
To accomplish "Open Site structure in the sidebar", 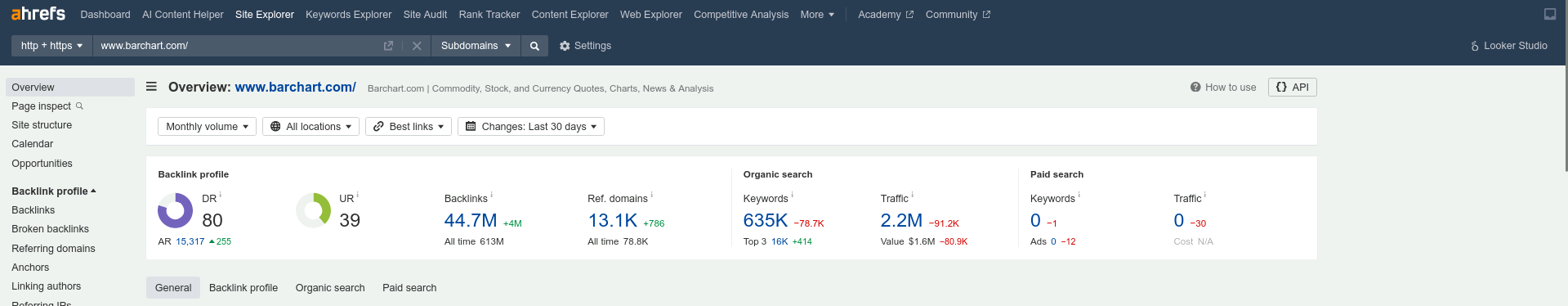I will [x=42, y=125].
